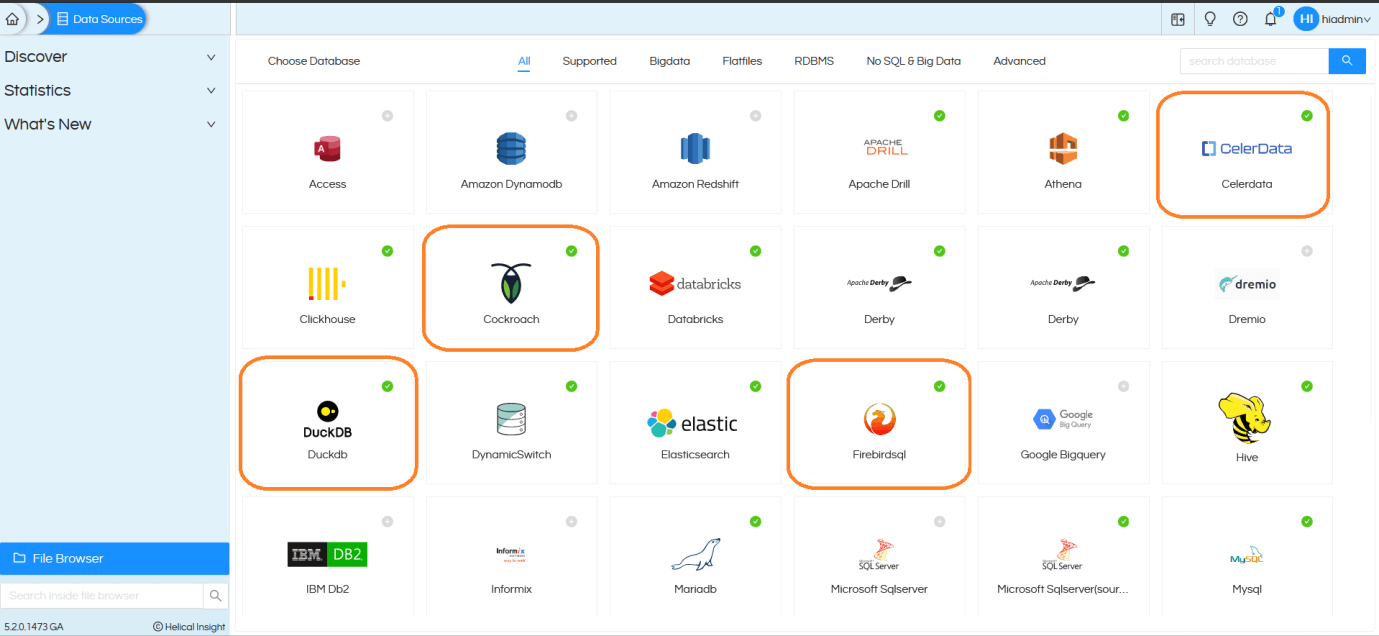Toggle the sidebar panel layout icon
Screen dimensions: 1379x636
click(x=1178, y=19)
